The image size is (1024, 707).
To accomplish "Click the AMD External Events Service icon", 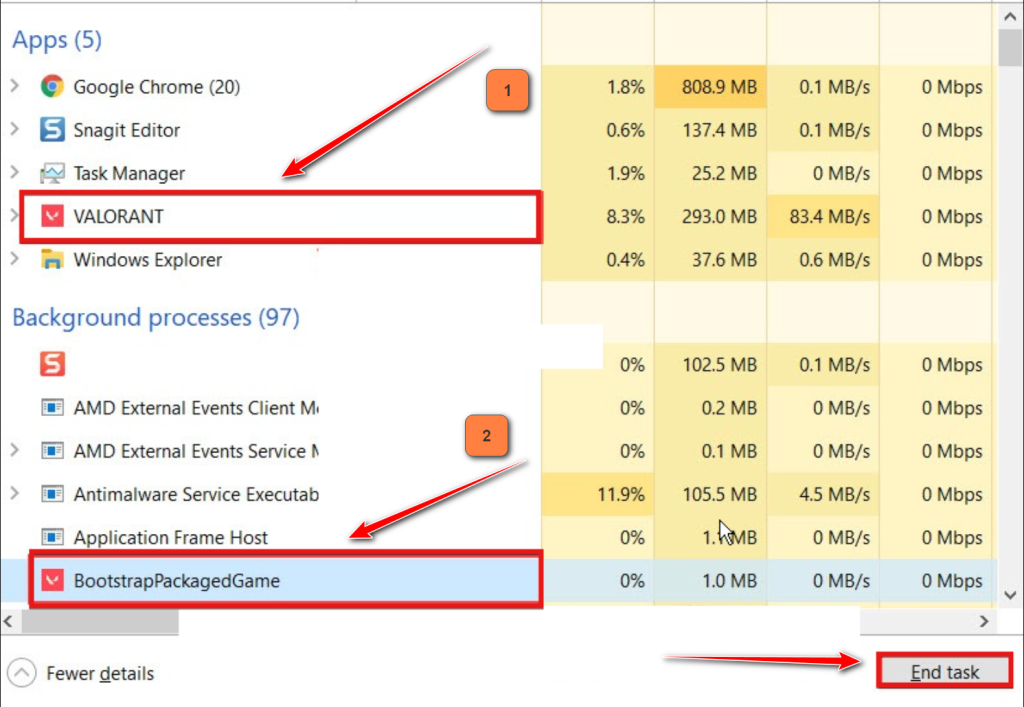I will (x=52, y=451).
